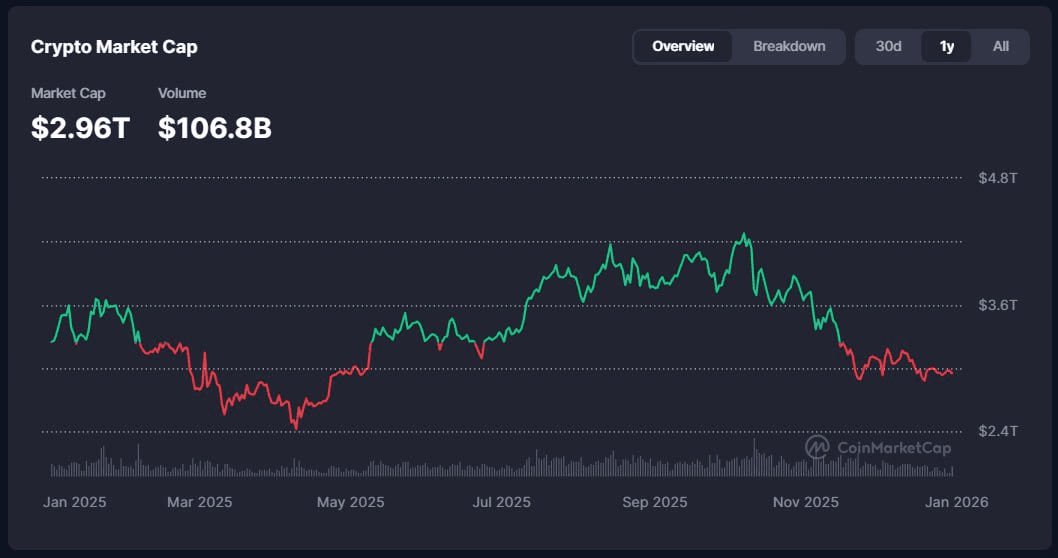Select the 1y time range

click(946, 46)
